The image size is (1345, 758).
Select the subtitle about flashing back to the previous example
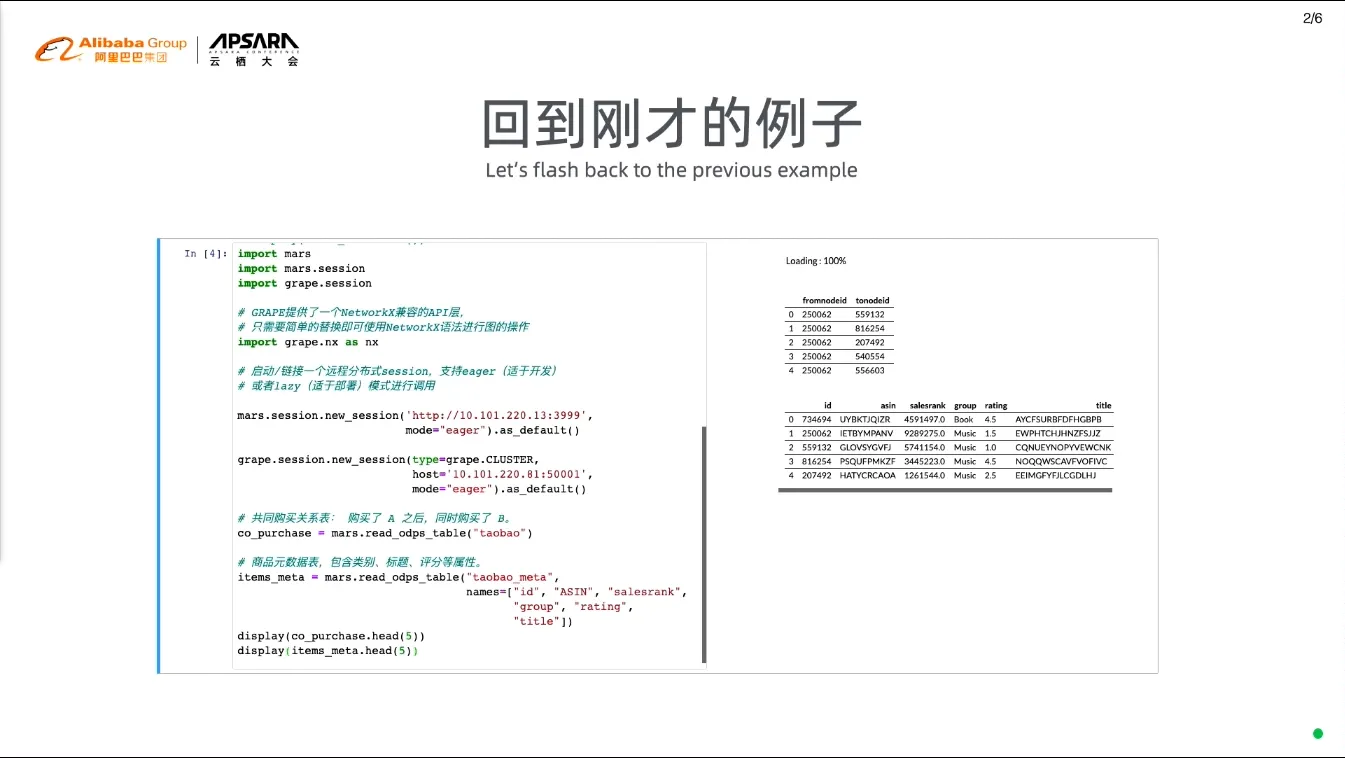671,170
